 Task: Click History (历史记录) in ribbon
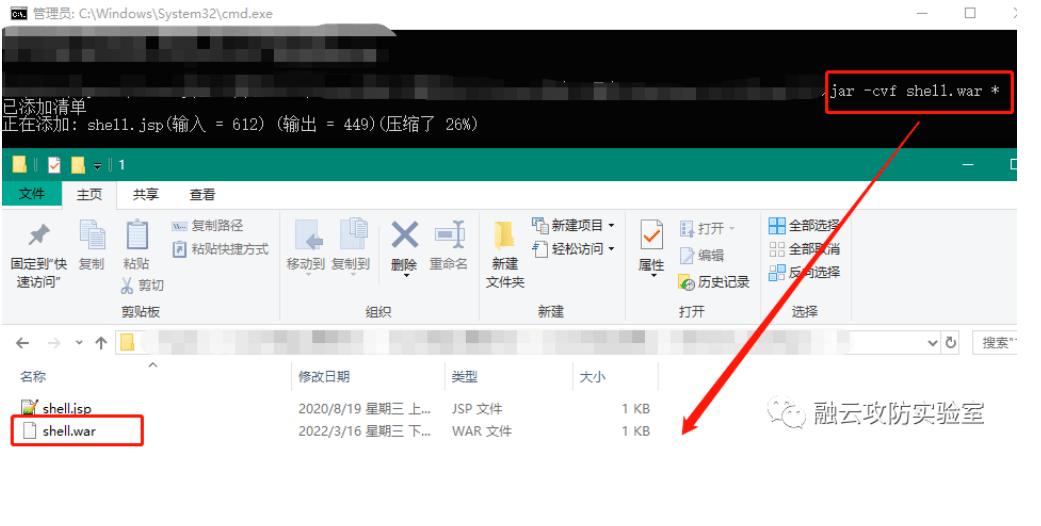coord(714,282)
